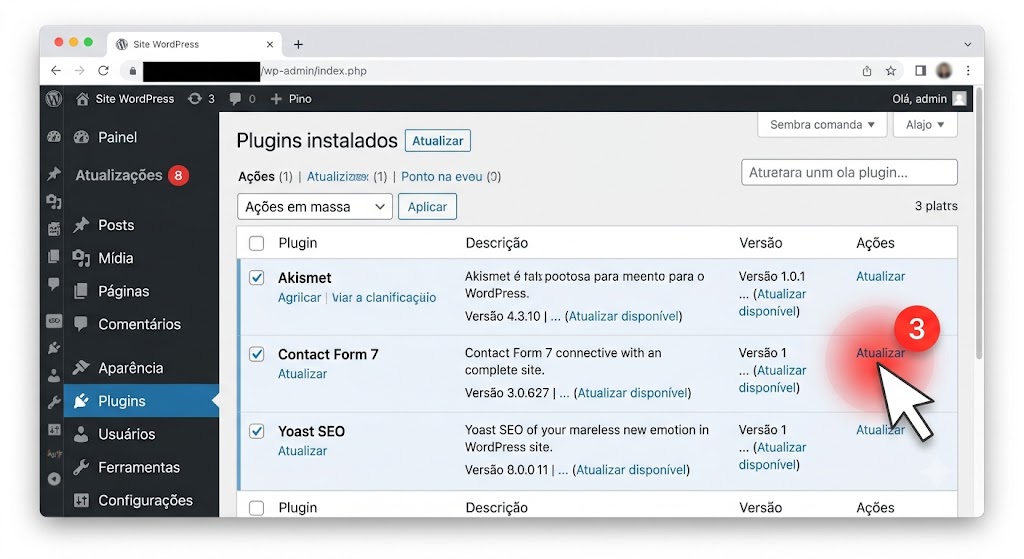Click Atualizar disponível after Versão 3.0.627
1024x559 pixels.
pos(633,392)
